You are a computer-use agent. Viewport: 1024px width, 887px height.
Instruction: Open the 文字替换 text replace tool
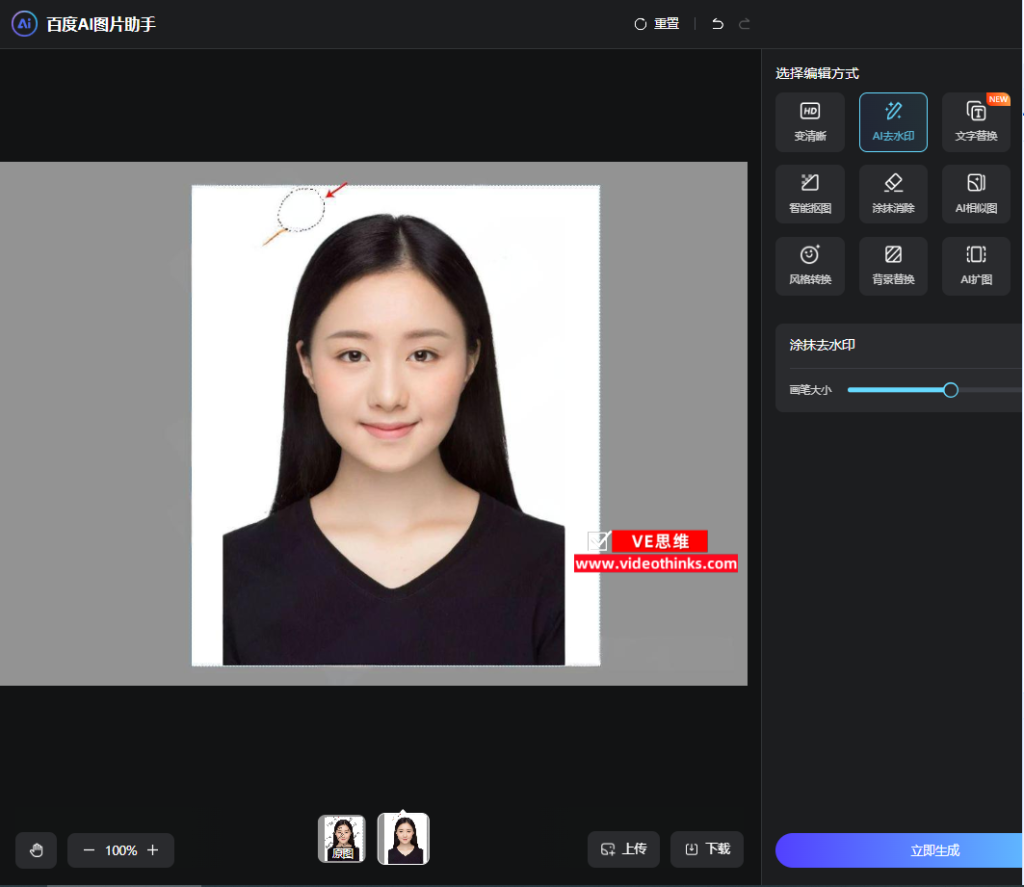[976, 122]
